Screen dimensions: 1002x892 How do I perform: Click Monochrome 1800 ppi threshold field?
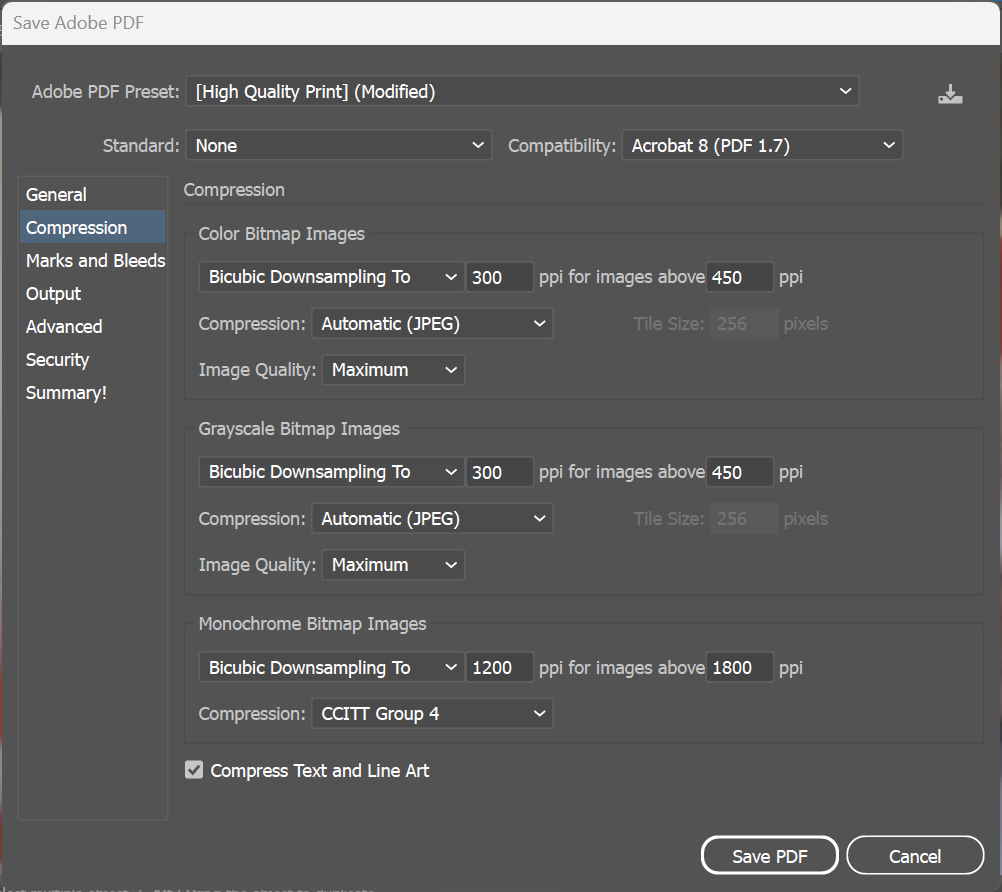(739, 667)
